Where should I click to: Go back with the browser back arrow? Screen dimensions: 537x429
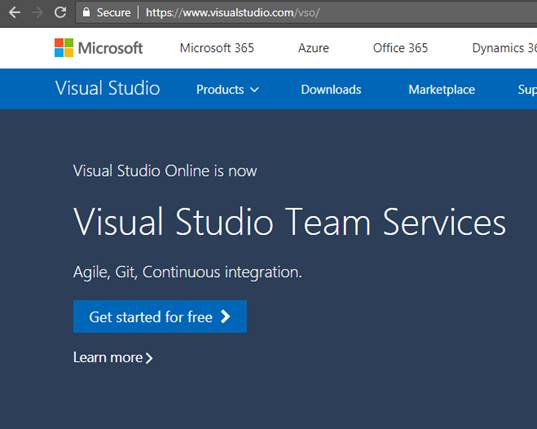tap(14, 13)
